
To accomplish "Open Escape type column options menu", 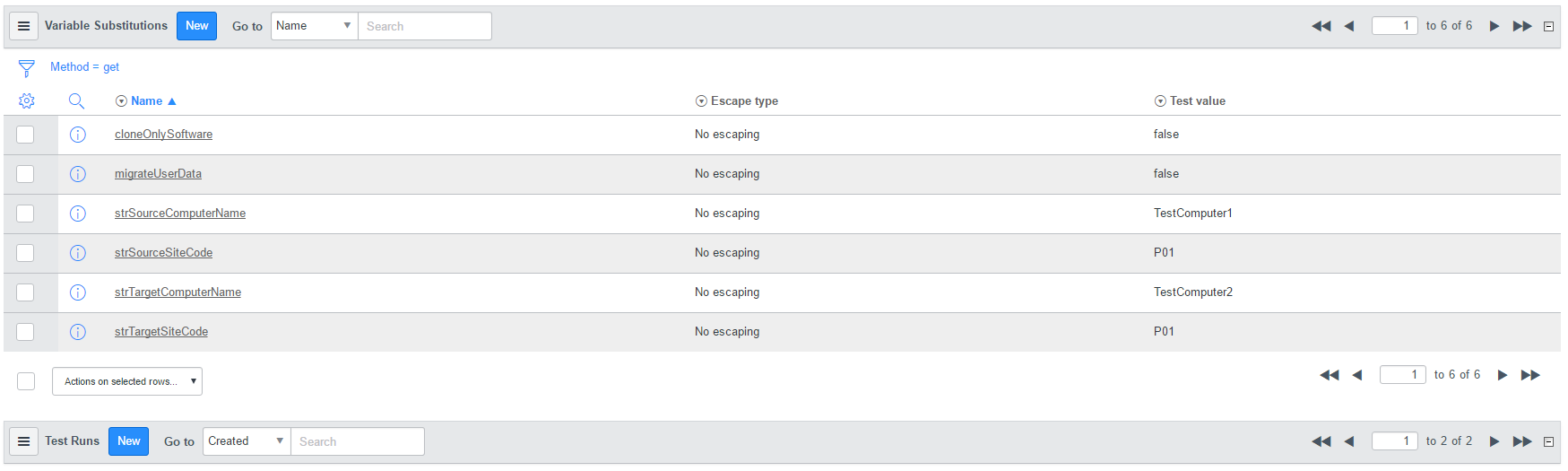I will point(701,101).
